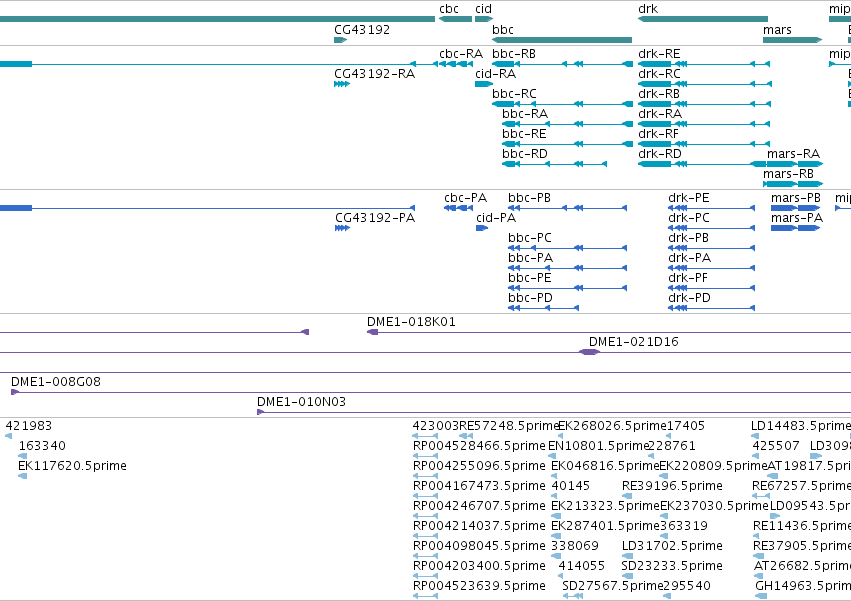This screenshot has height=601, width=851.
Task: Select the drk gene bar
Action: 703,19
